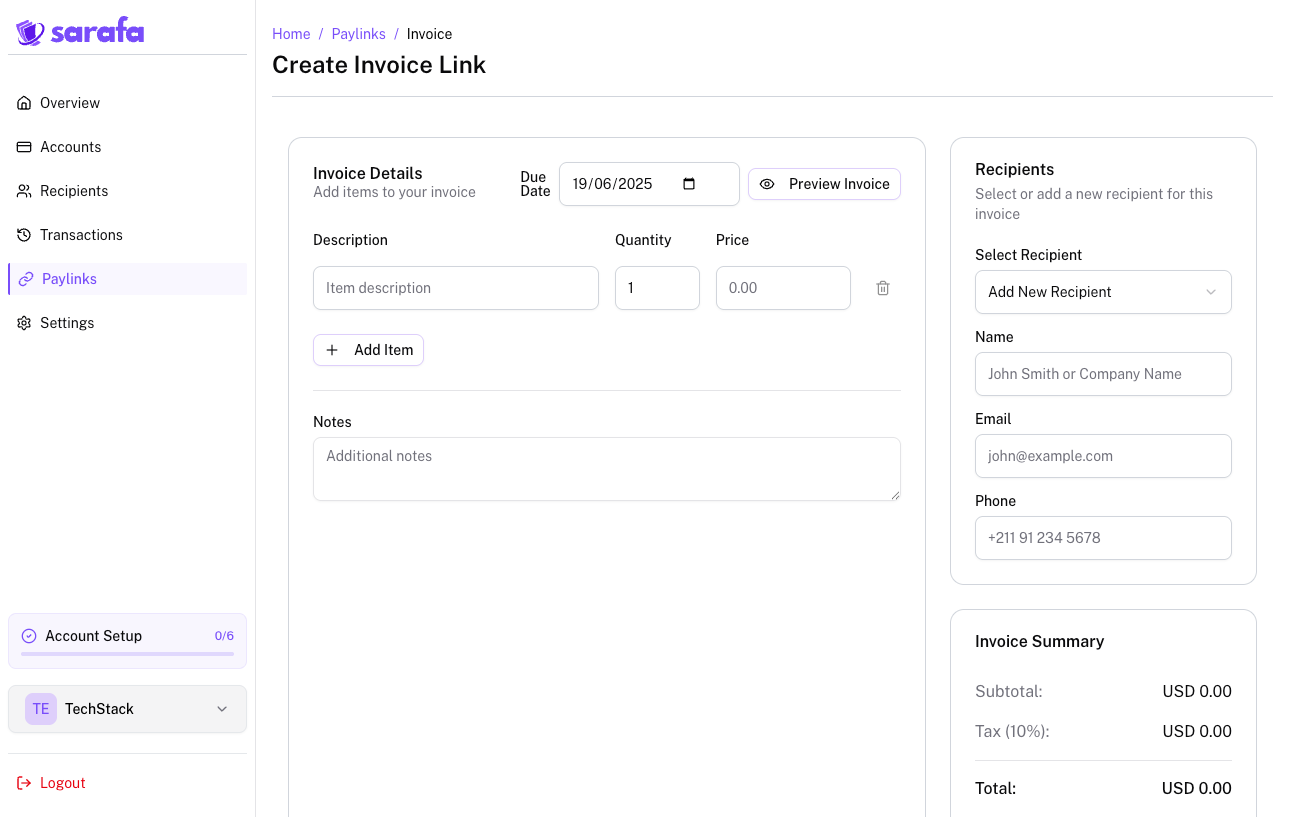Click the Create Invoice Link heading
The height and width of the screenshot is (817, 1289).
pos(379,65)
